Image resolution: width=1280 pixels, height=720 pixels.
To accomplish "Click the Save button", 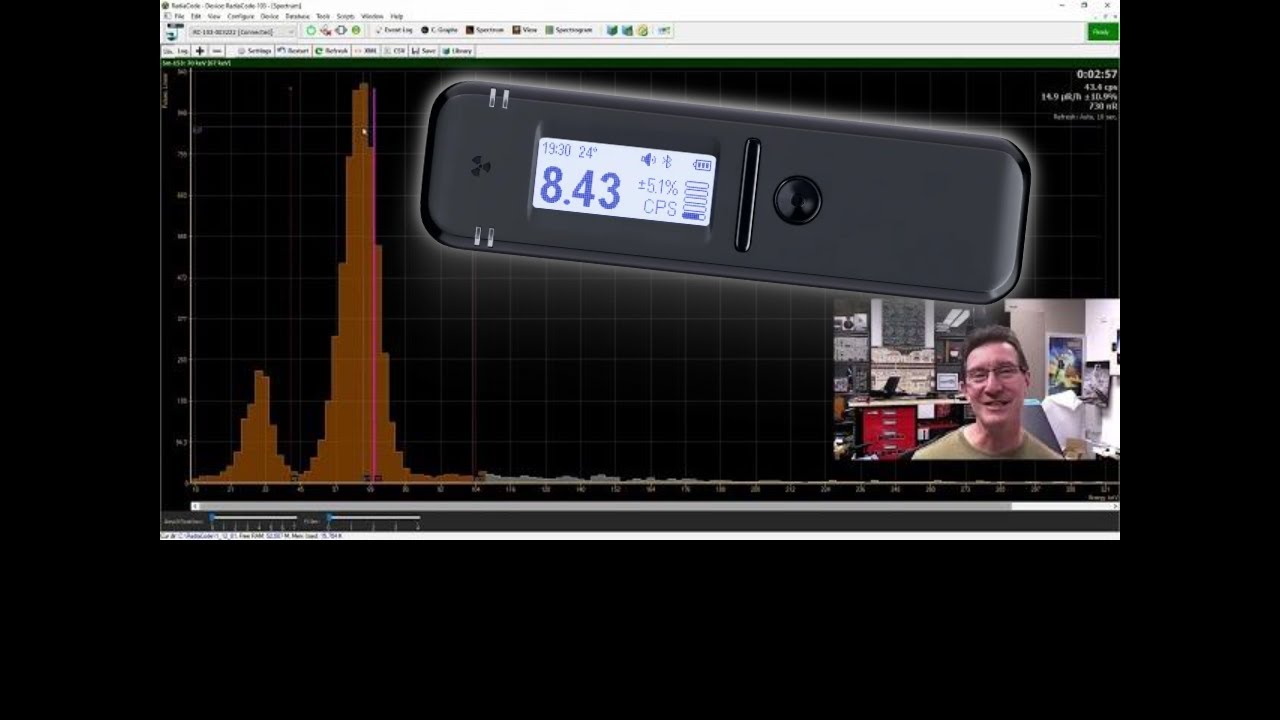I will [x=424, y=51].
